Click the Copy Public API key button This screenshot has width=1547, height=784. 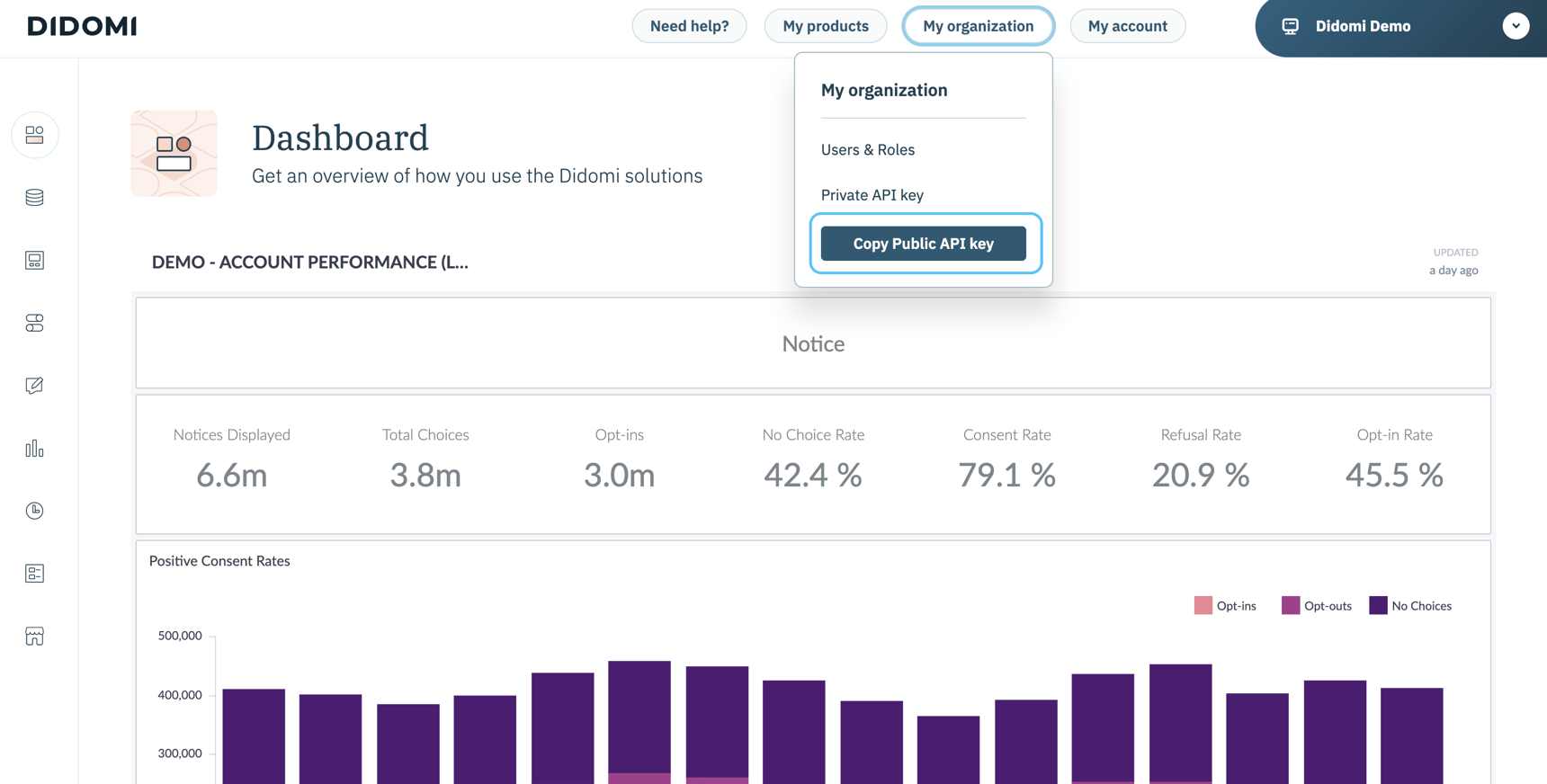tap(924, 244)
